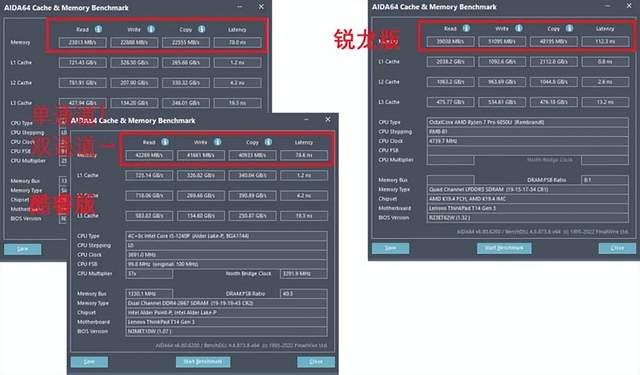
Task: Click the Write info icon in the partly covered back window
Action: tap(151, 29)
